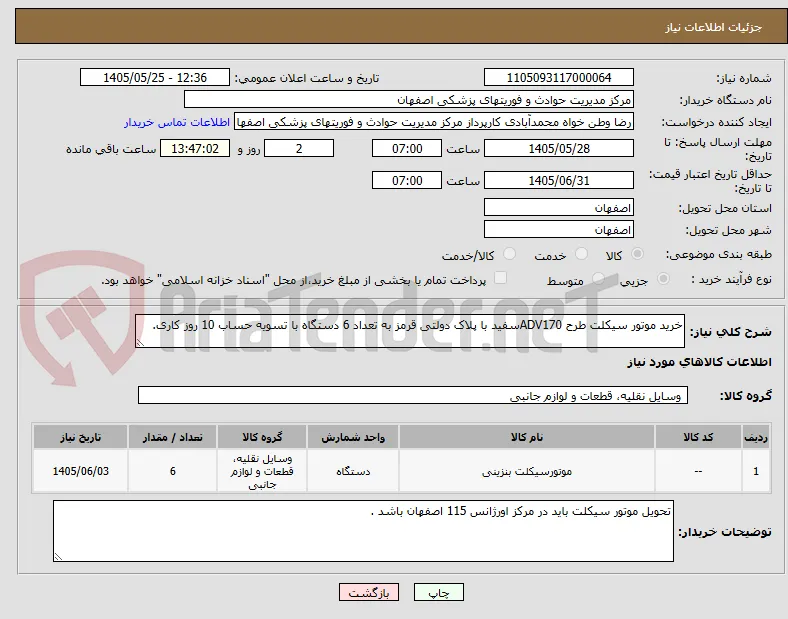Image resolution: width=788 pixels, height=619 pixels.
Task: Click the تاریخ نیاز column header
Action: tap(80, 437)
